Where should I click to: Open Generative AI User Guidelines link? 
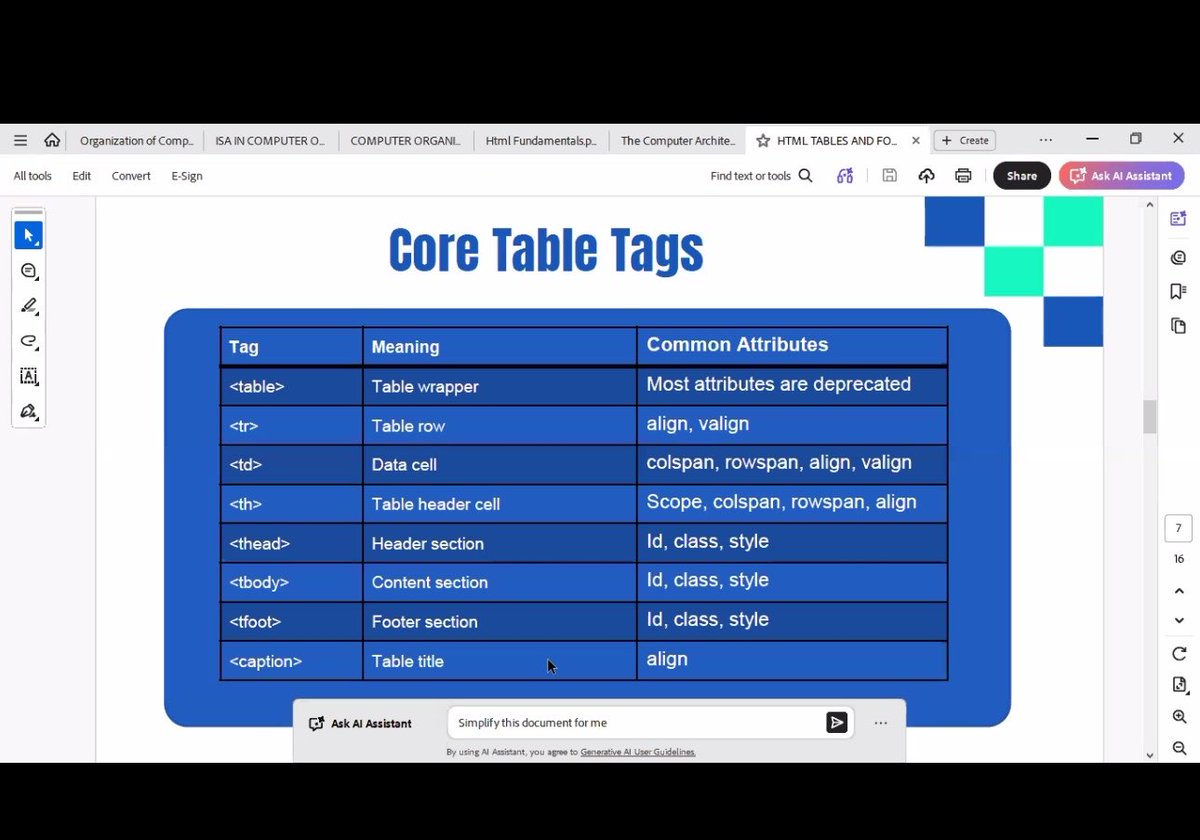click(638, 752)
